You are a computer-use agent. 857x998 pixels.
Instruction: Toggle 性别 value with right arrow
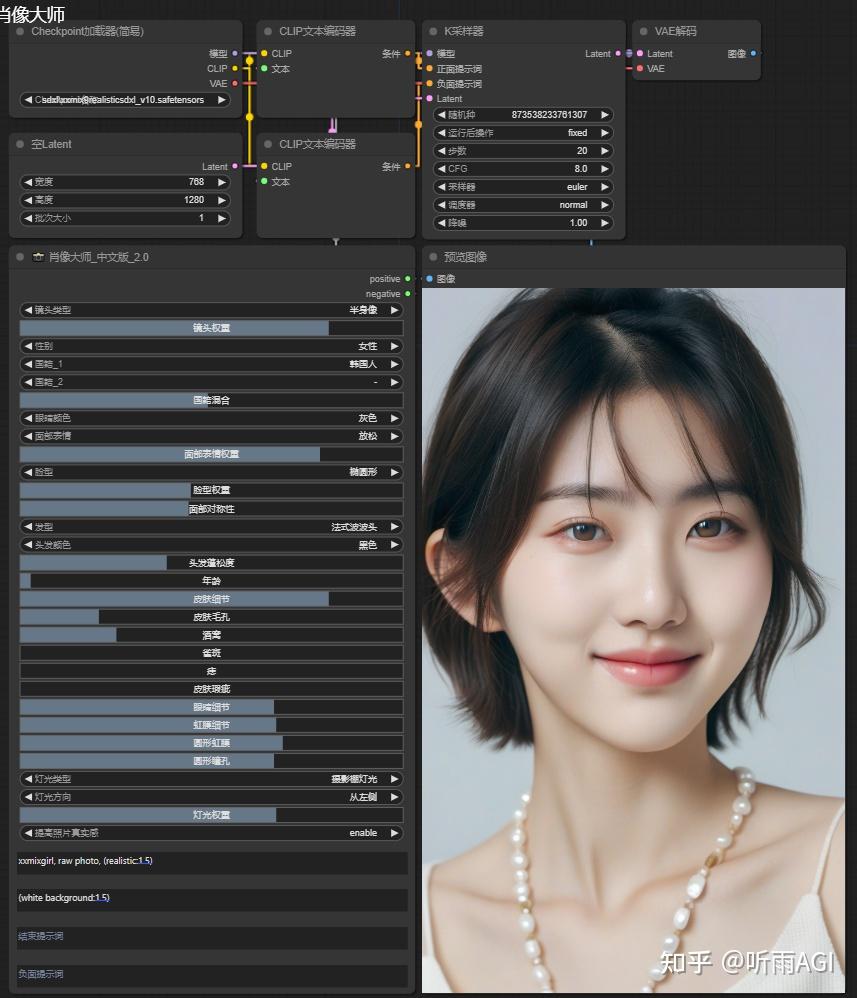394,346
